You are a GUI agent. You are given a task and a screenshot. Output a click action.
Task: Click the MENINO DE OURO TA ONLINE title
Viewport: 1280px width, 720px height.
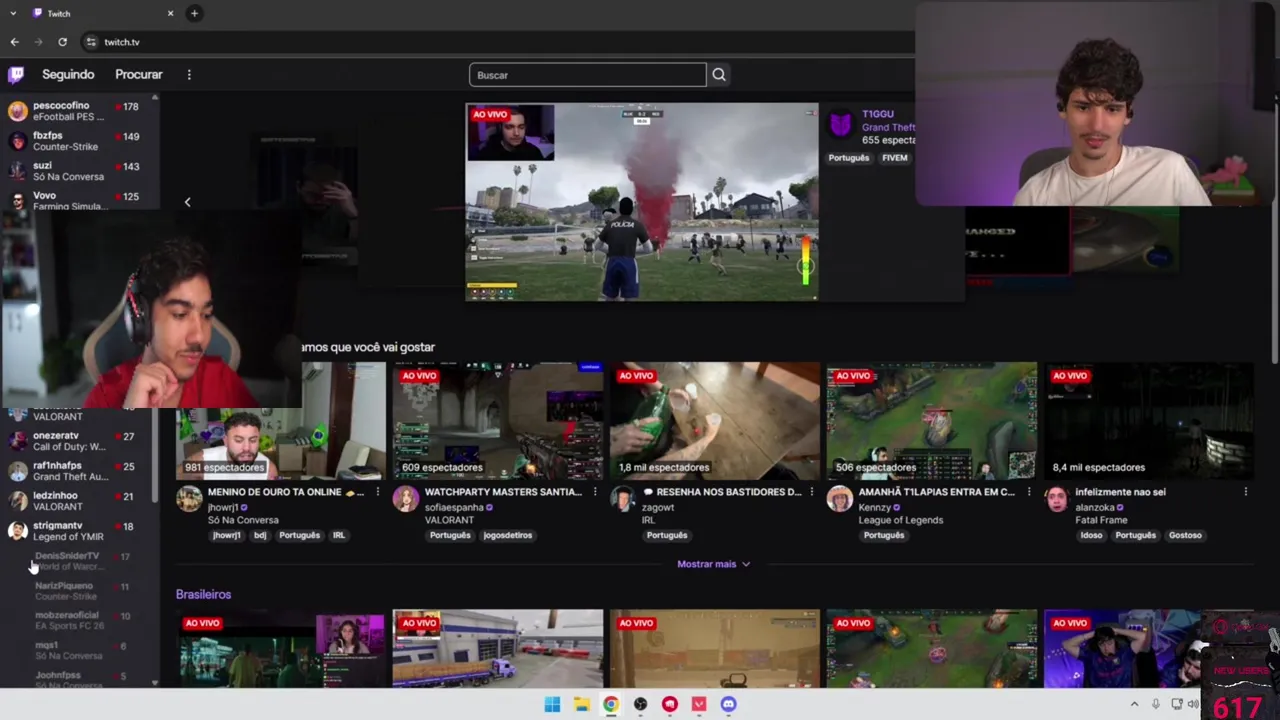(286, 492)
